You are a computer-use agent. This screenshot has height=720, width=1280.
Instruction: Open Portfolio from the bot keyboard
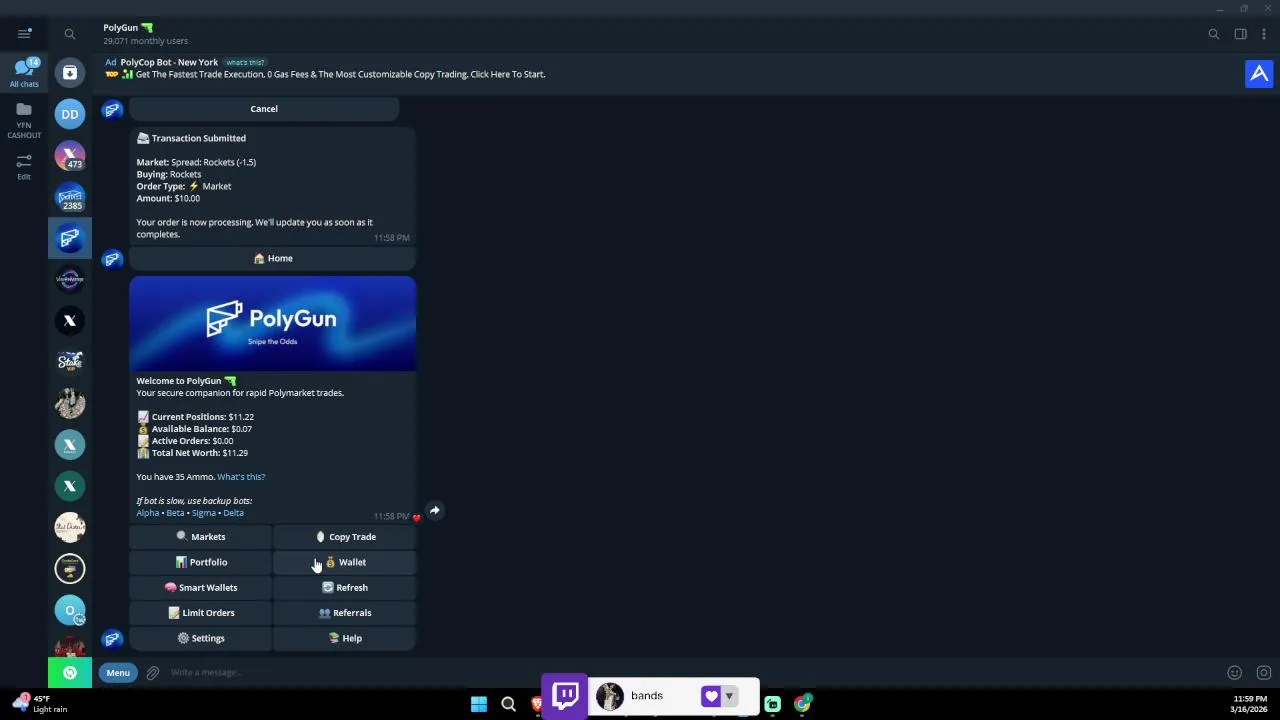coord(200,562)
